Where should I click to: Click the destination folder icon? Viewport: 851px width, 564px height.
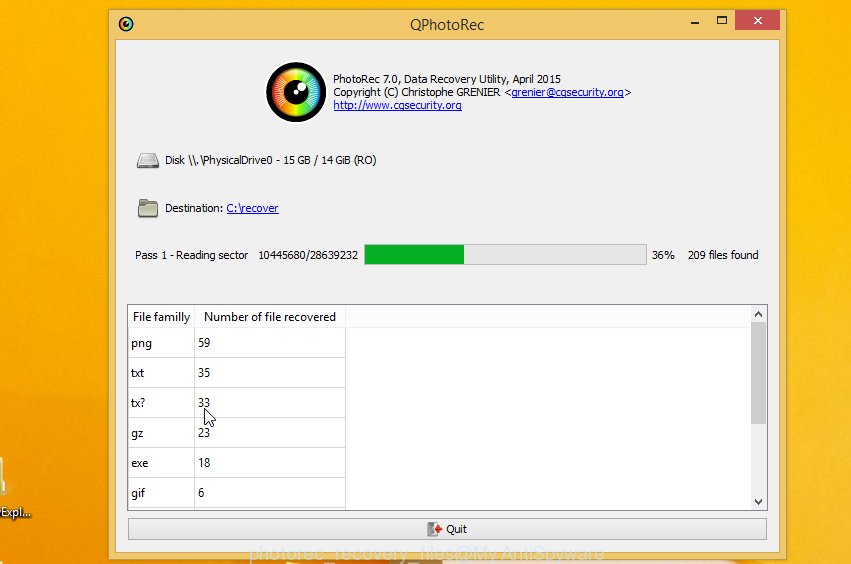(x=148, y=208)
